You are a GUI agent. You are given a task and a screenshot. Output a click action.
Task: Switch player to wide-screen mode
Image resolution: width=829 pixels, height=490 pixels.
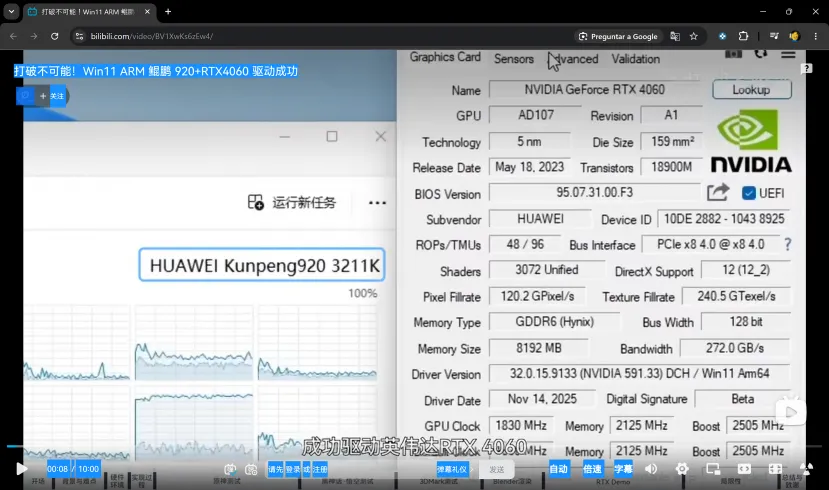[x=744, y=468]
